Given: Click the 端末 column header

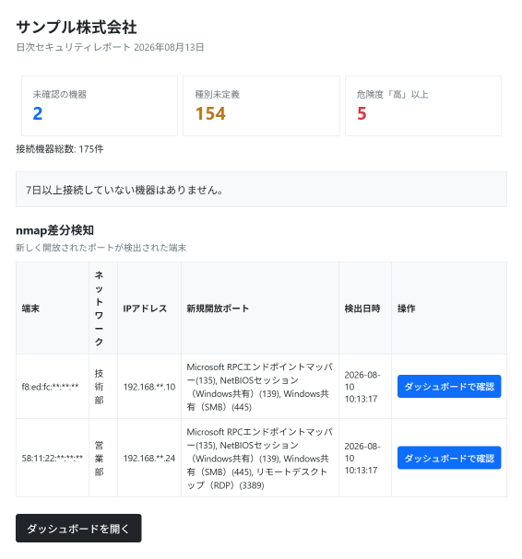Looking at the screenshot, I should click(x=31, y=308).
